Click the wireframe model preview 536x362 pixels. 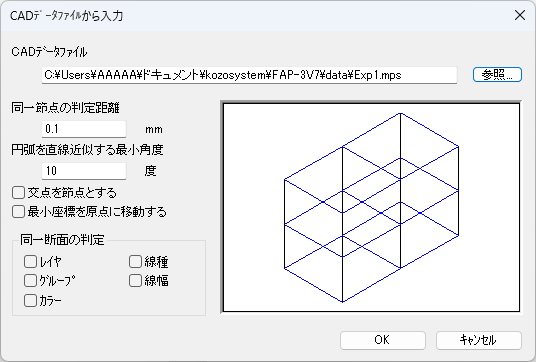click(x=371, y=207)
